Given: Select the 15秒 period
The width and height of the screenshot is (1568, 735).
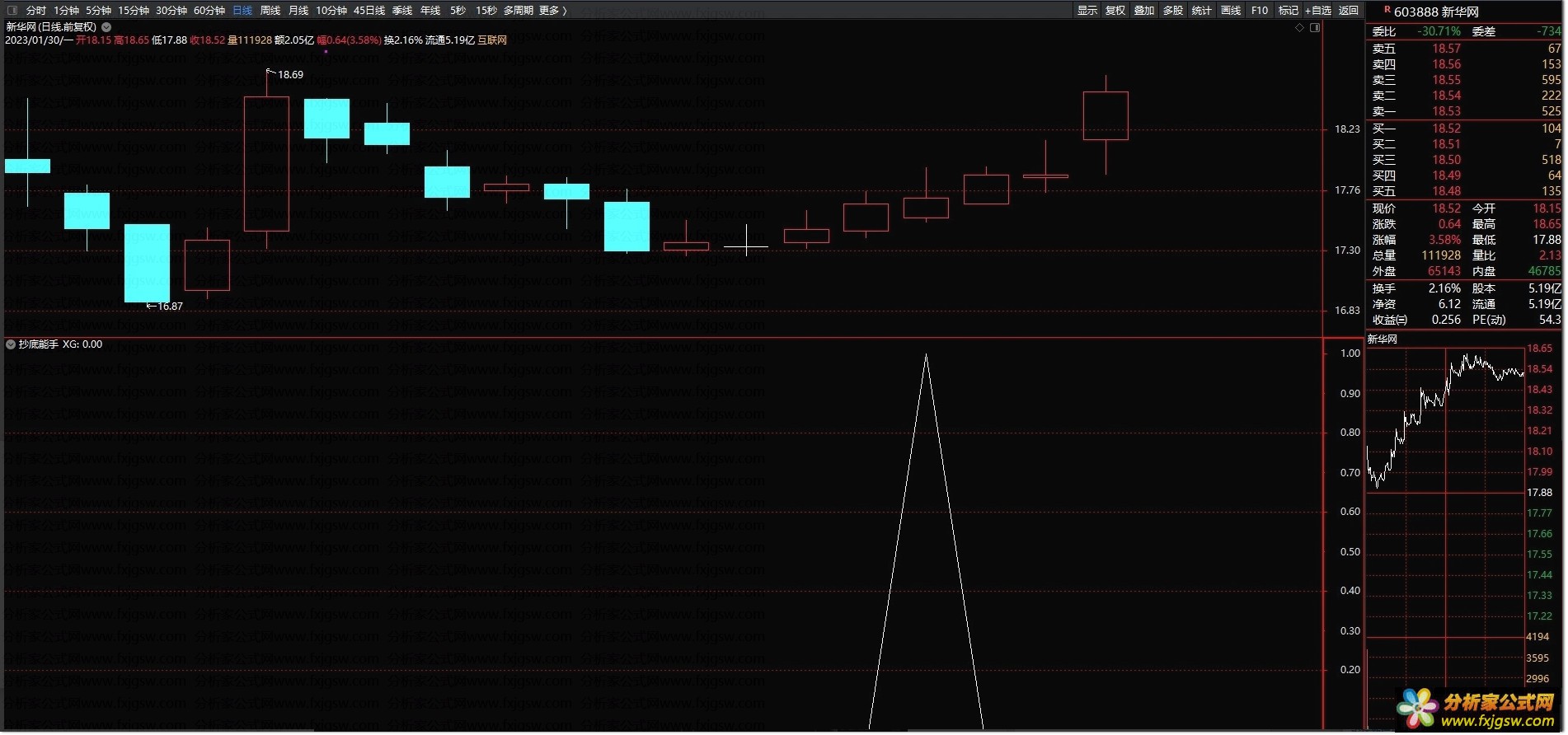Looking at the screenshot, I should 486,11.
